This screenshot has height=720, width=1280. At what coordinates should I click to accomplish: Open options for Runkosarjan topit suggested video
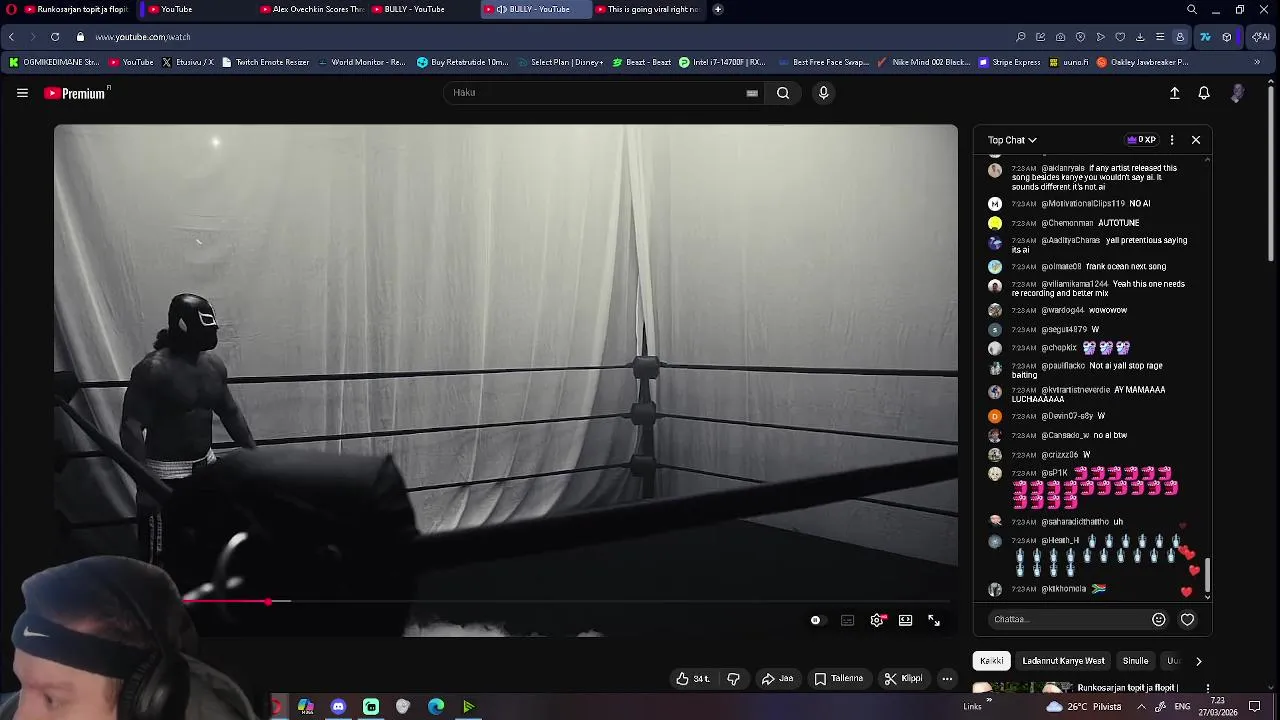click(1208, 689)
